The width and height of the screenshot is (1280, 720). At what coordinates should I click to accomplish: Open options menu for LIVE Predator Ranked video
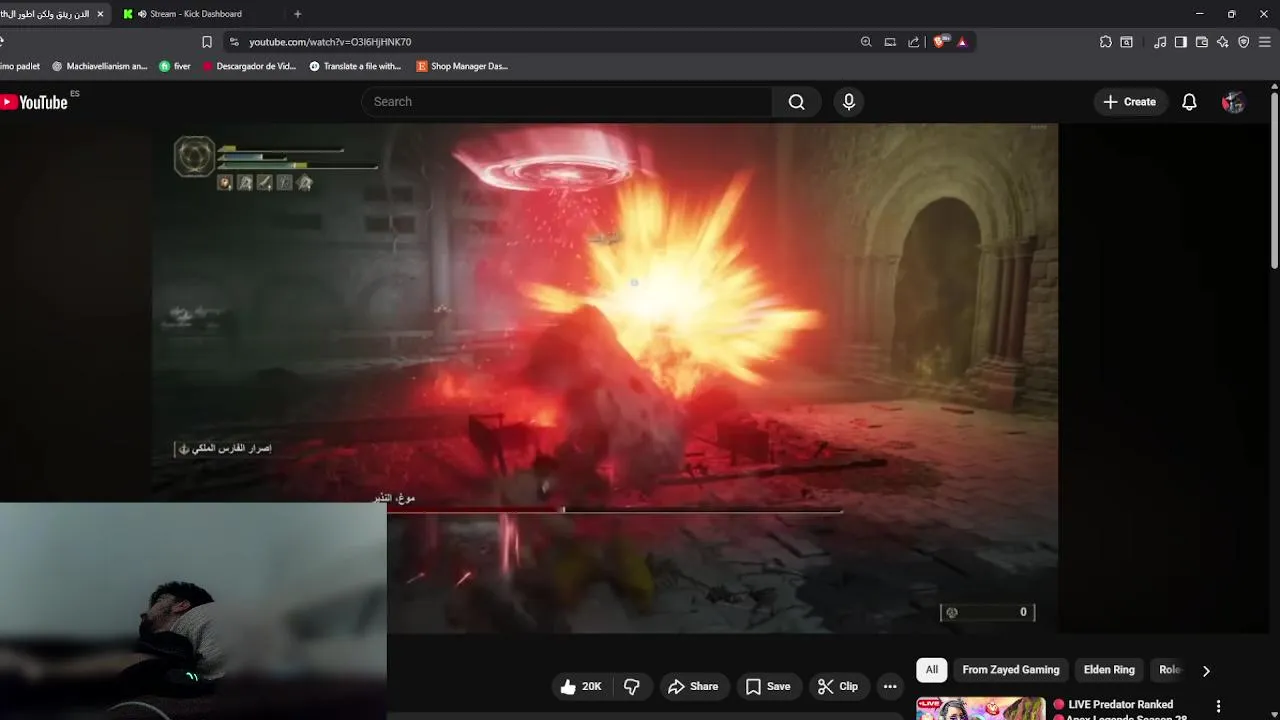pyautogui.click(x=1218, y=706)
